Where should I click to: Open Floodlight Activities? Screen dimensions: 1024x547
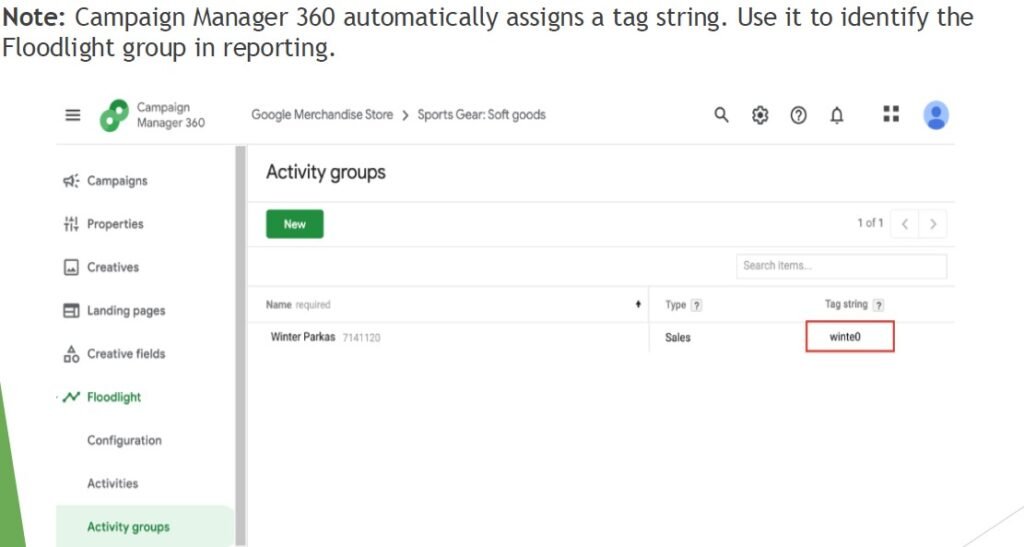(x=112, y=484)
